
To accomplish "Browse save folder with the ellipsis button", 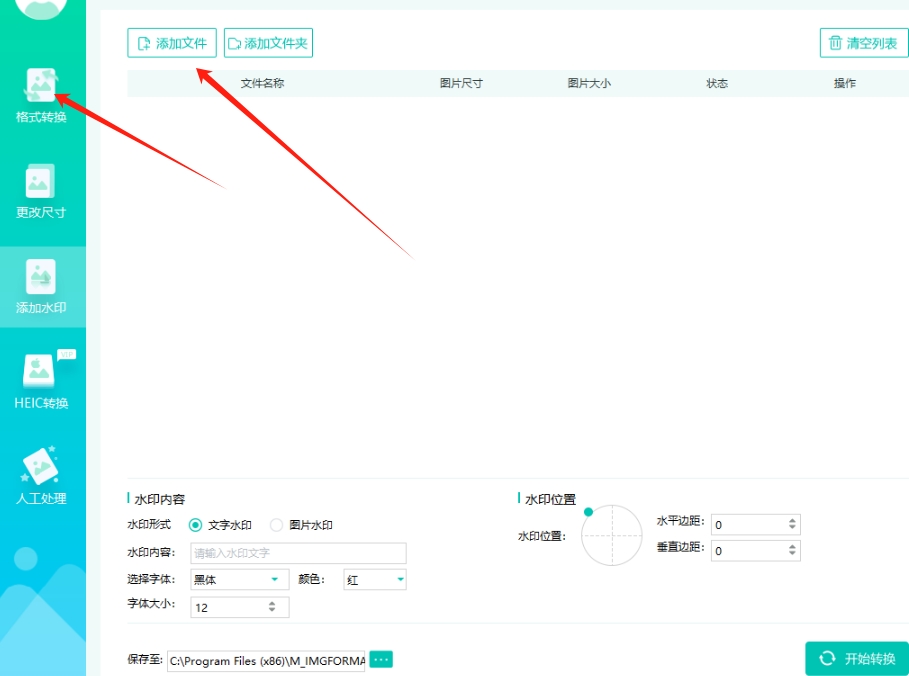I will tap(381, 659).
